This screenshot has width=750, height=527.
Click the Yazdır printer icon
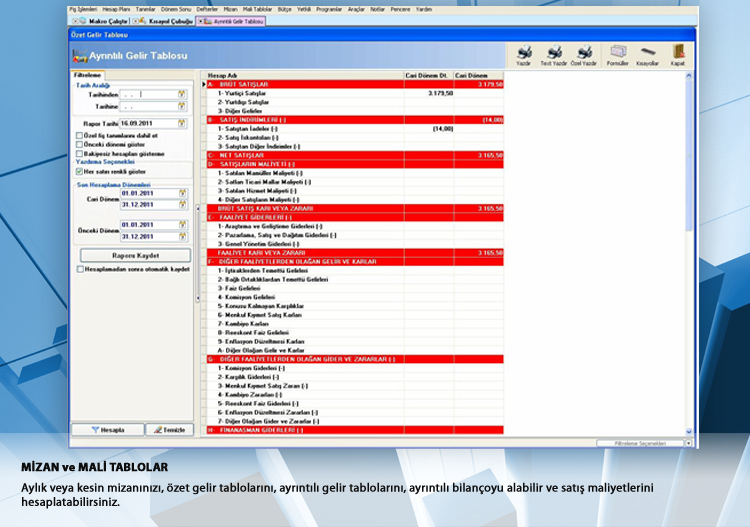coord(523,54)
